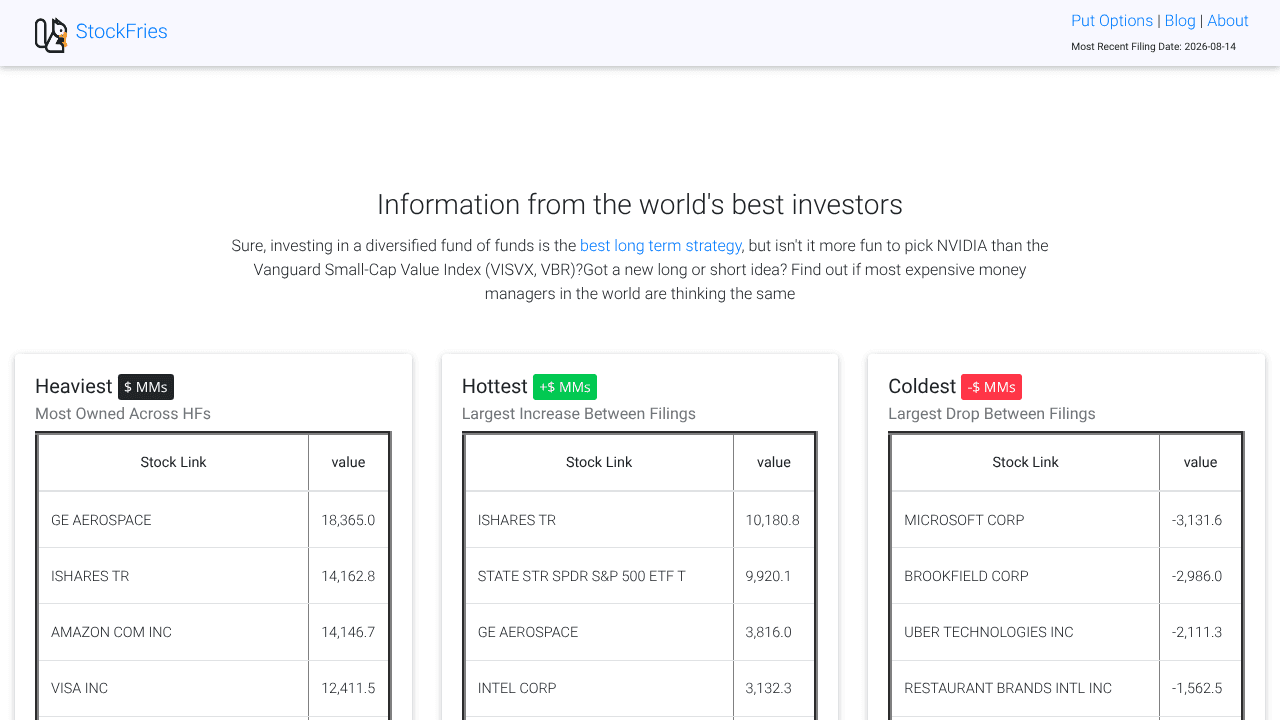
Task: Select the Heaviest table Stock Link header
Action: pos(173,462)
